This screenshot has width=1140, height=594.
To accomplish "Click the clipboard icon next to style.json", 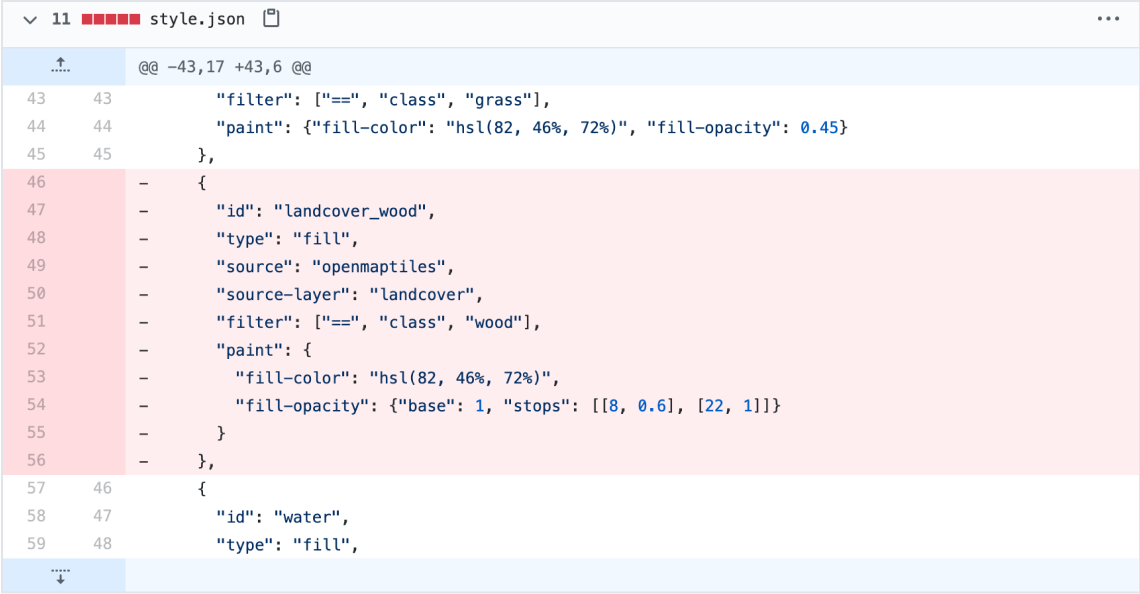I will 270,18.
